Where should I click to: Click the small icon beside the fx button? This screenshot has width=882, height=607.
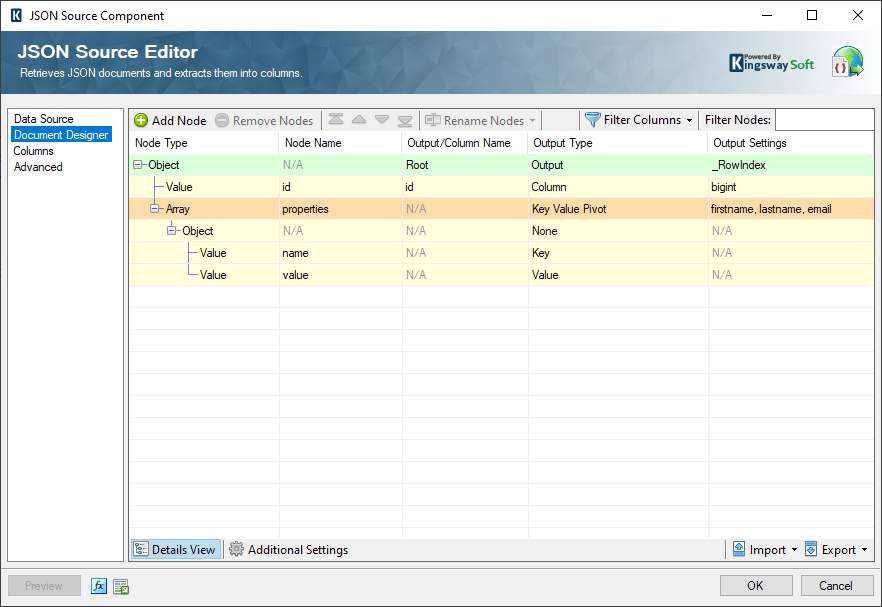120,586
